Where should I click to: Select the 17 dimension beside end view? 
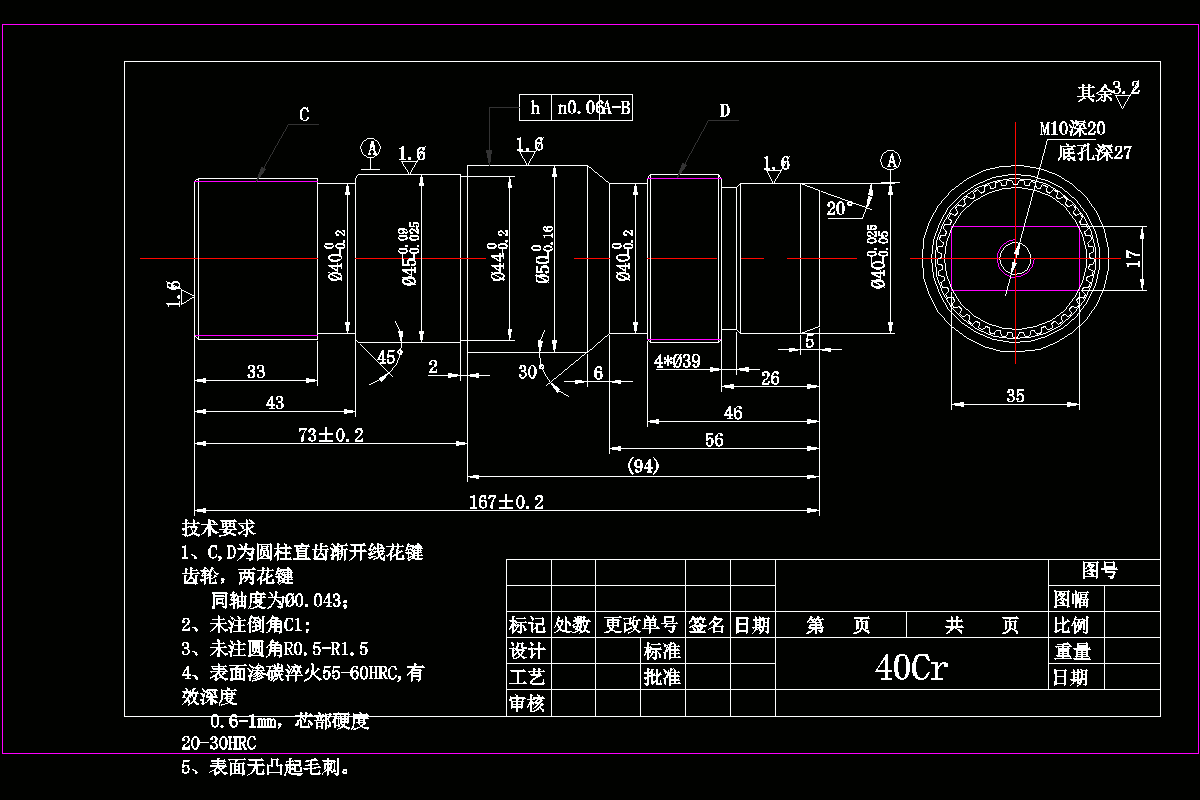pyautogui.click(x=1133, y=258)
